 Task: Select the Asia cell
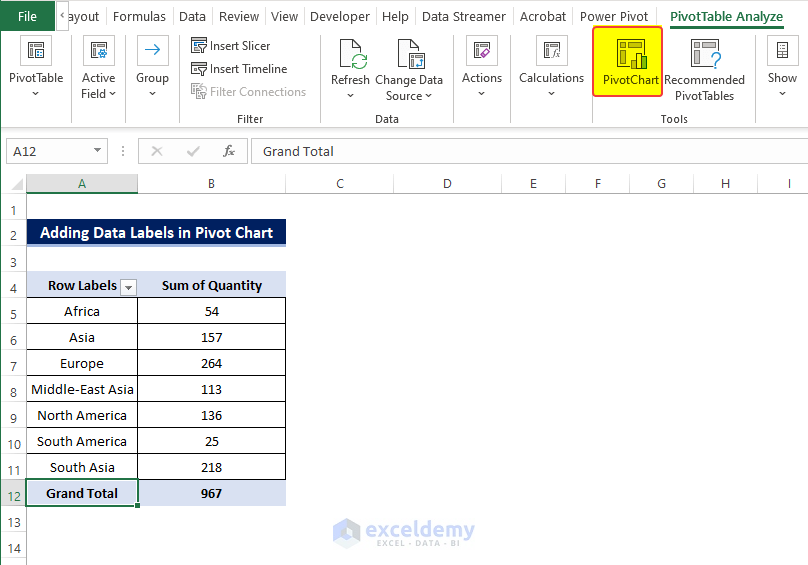click(x=82, y=337)
